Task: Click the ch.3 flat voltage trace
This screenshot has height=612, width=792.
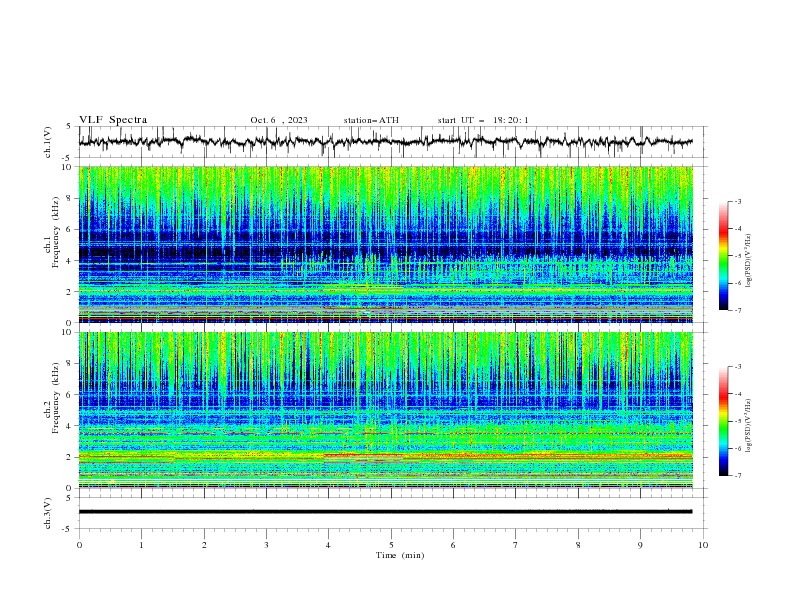Action: [x=386, y=512]
